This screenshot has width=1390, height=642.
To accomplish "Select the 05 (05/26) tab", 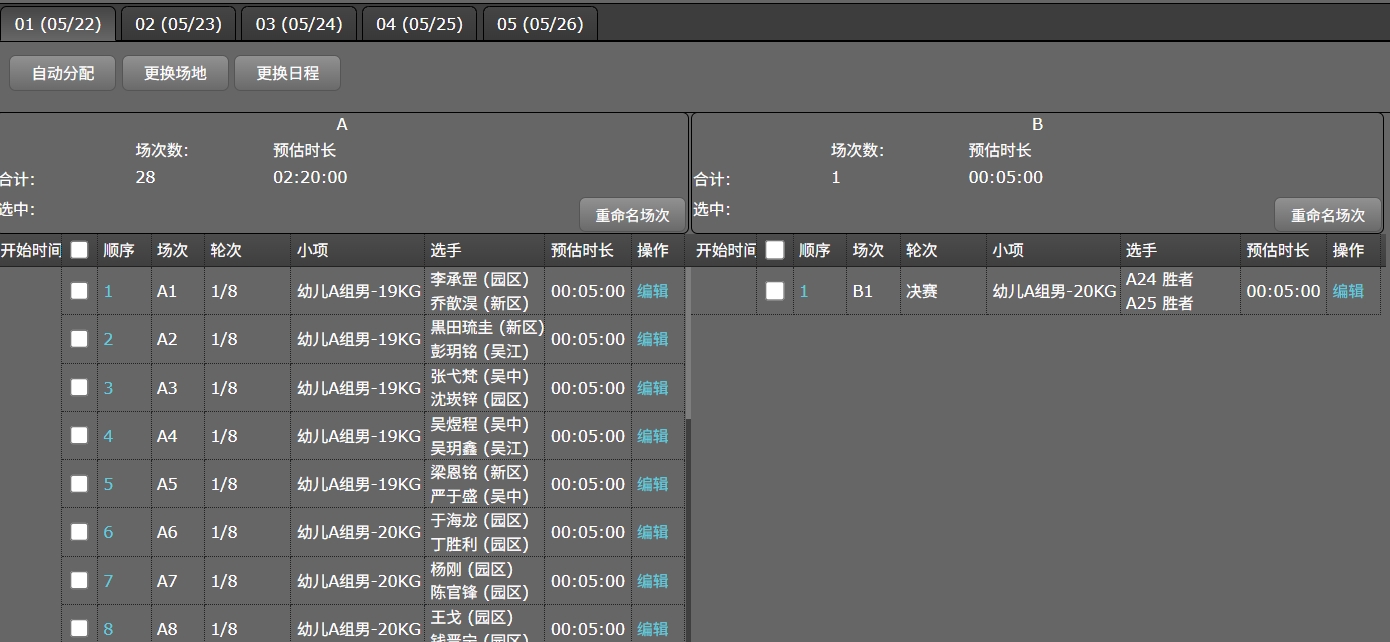I will pos(540,24).
